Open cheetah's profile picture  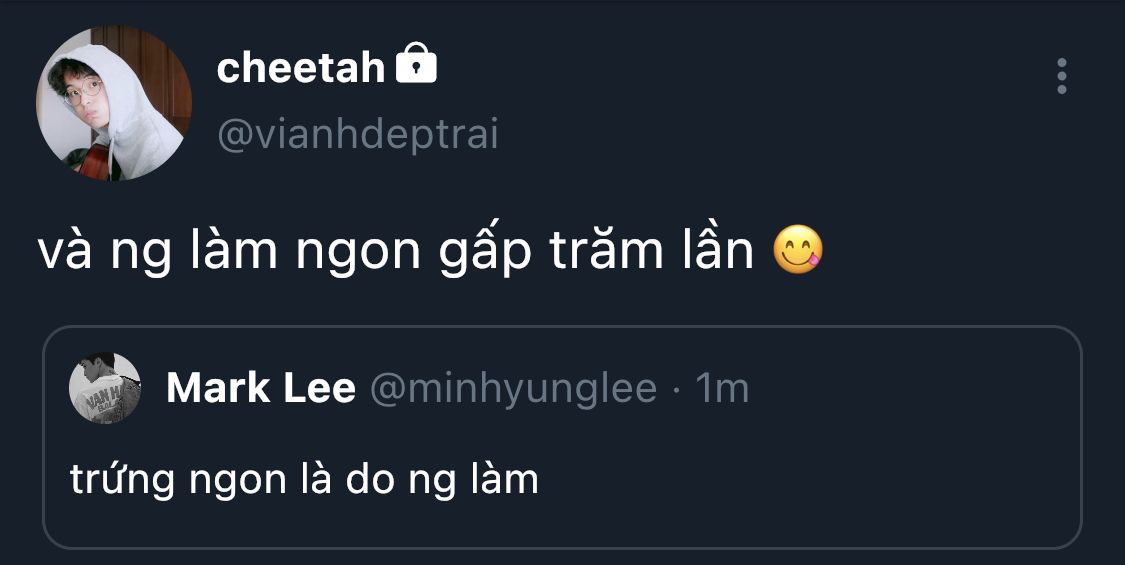tap(113, 104)
